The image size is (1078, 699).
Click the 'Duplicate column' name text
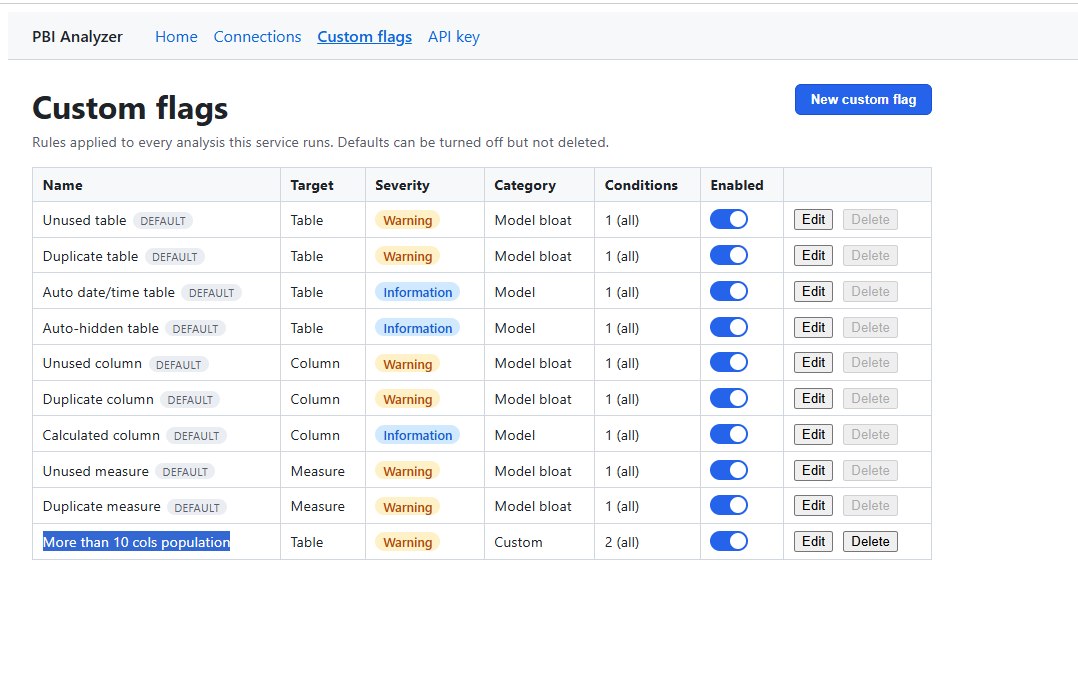pos(98,399)
